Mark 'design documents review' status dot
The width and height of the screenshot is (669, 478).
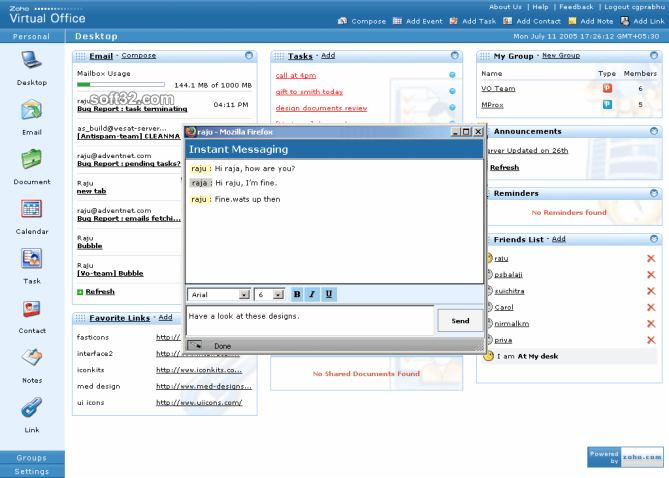[452, 108]
